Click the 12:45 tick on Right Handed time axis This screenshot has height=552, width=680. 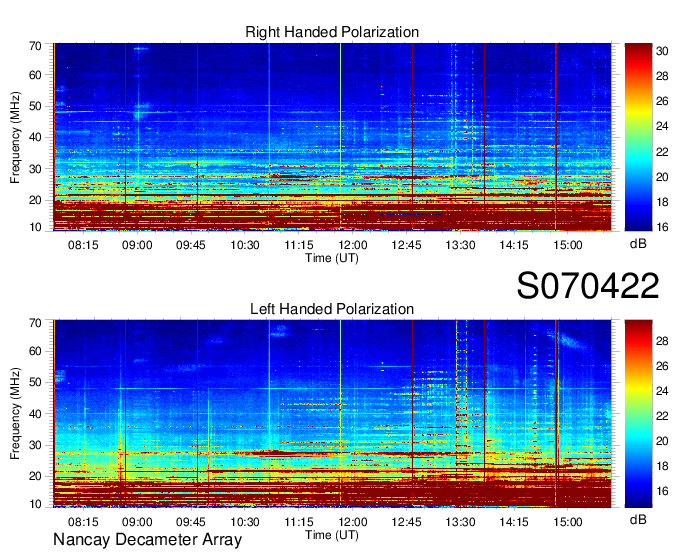coord(406,245)
